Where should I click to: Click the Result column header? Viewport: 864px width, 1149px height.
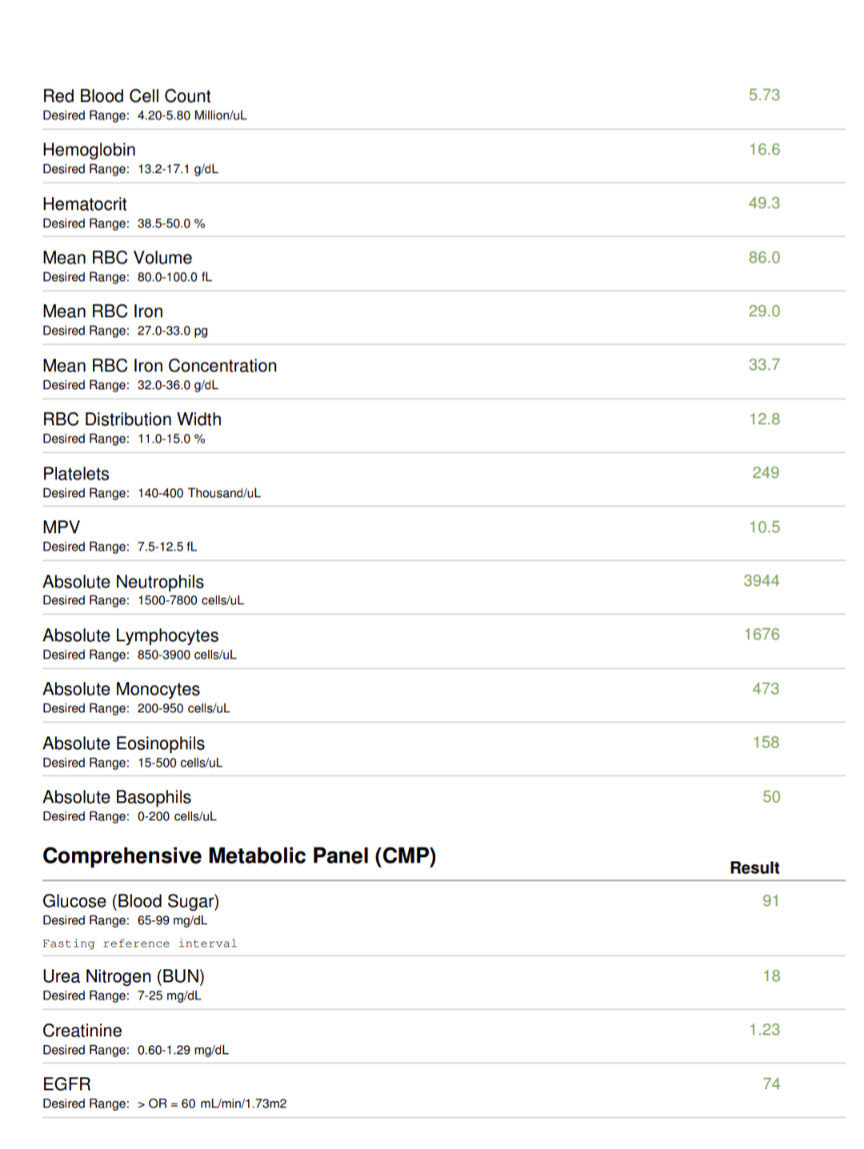pyautogui.click(x=754, y=868)
